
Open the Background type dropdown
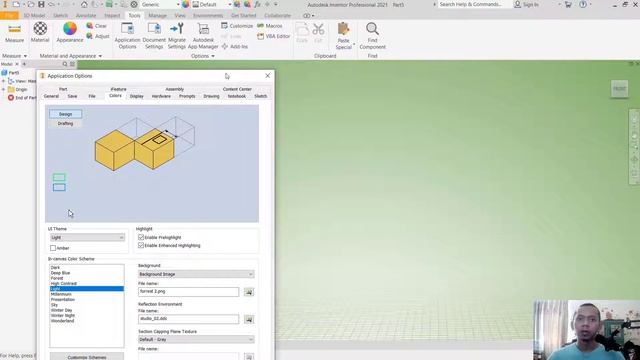196,274
